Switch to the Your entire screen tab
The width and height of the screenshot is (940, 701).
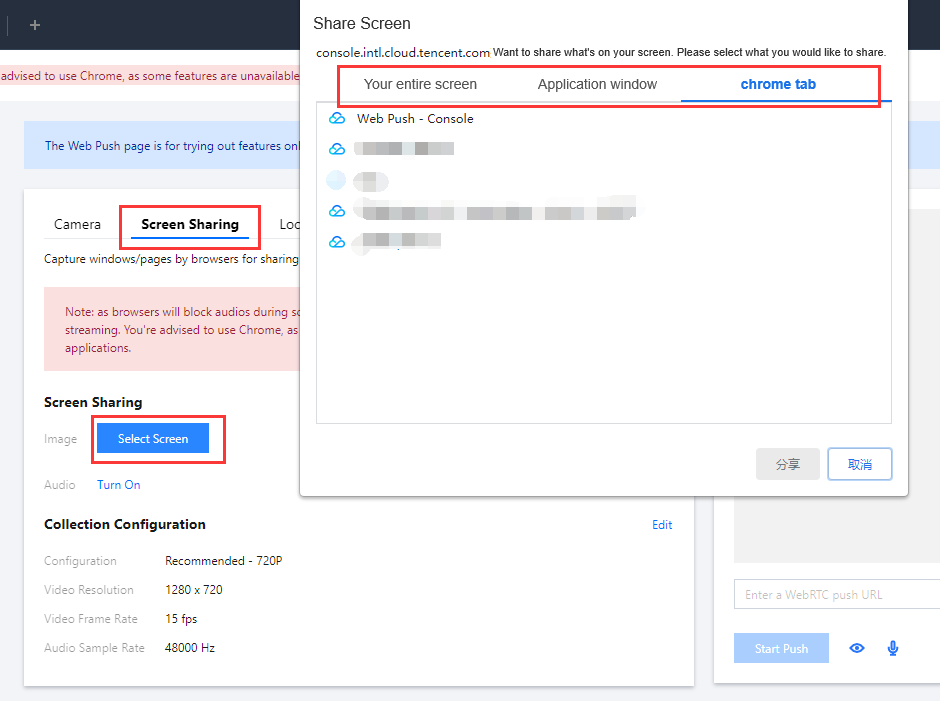point(420,85)
